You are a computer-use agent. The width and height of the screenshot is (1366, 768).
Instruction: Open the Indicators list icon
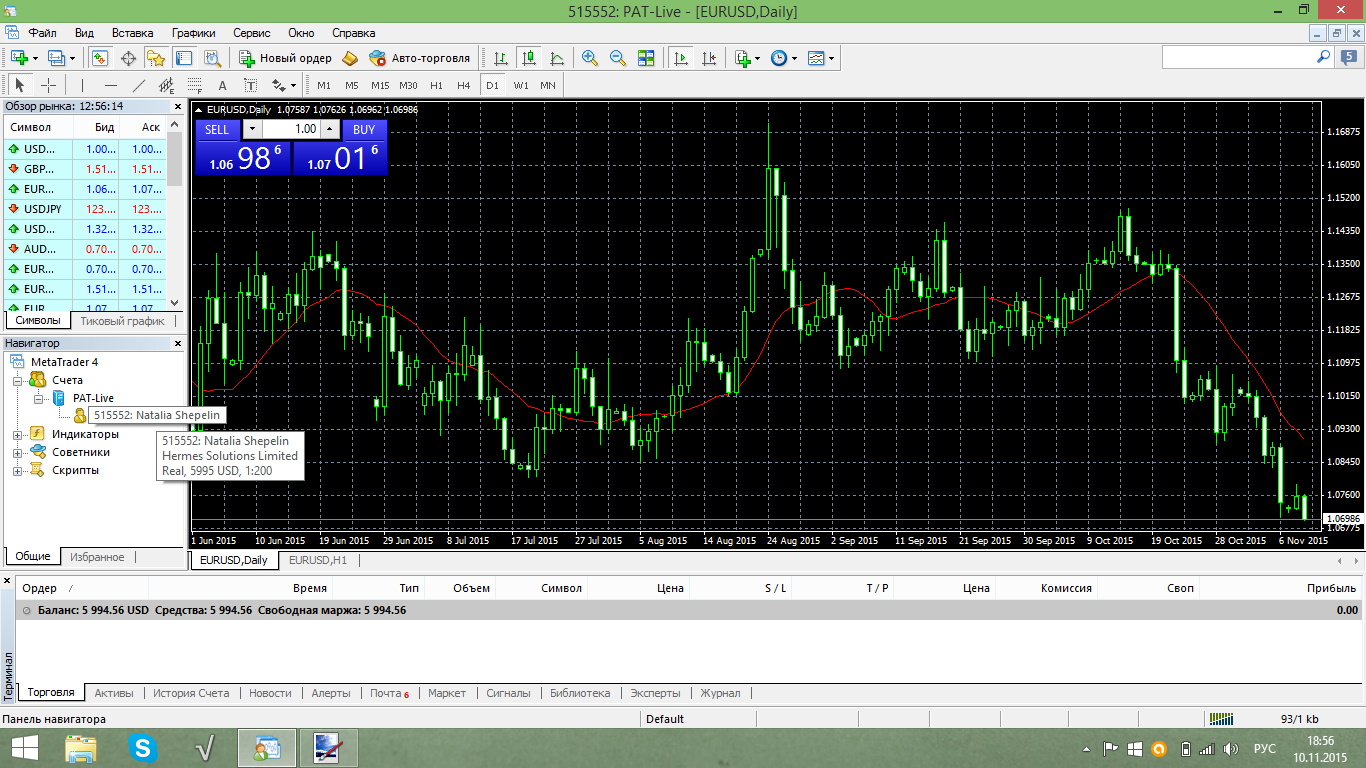(x=743, y=58)
